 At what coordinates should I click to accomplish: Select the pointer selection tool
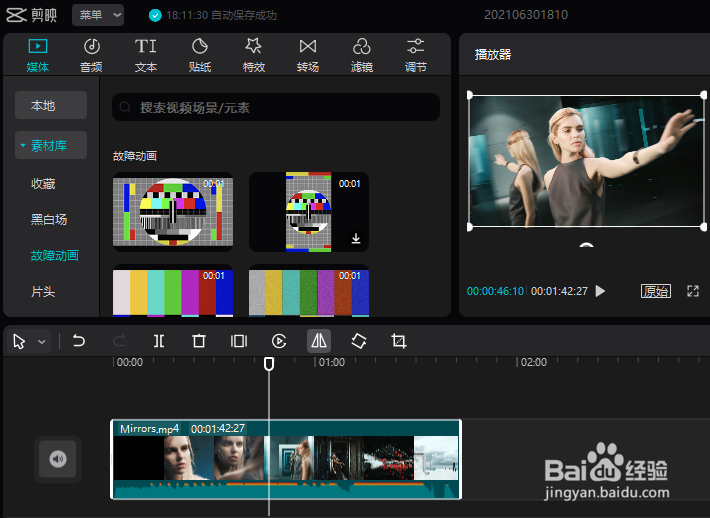point(19,341)
